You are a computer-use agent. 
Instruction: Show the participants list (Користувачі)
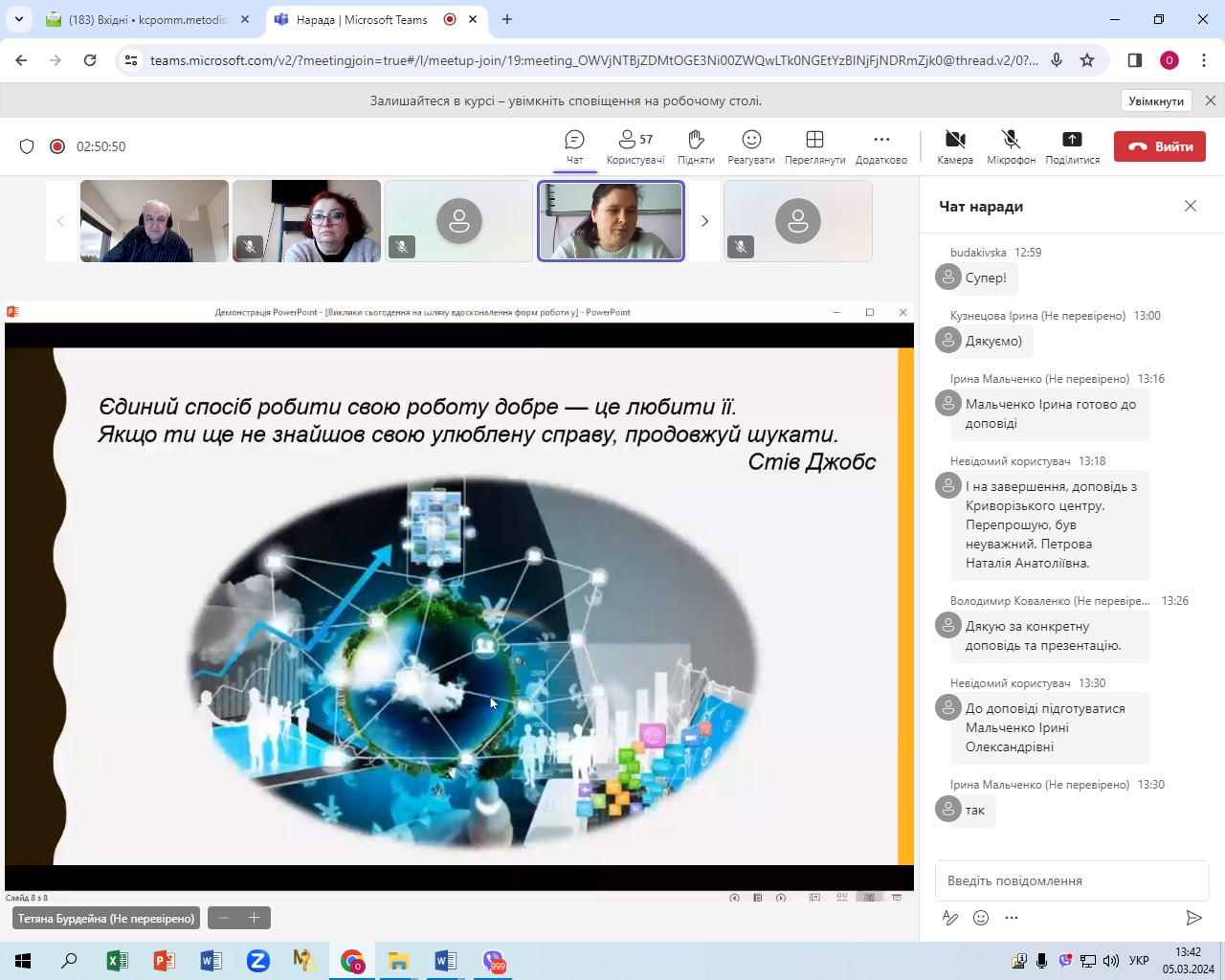(x=635, y=146)
